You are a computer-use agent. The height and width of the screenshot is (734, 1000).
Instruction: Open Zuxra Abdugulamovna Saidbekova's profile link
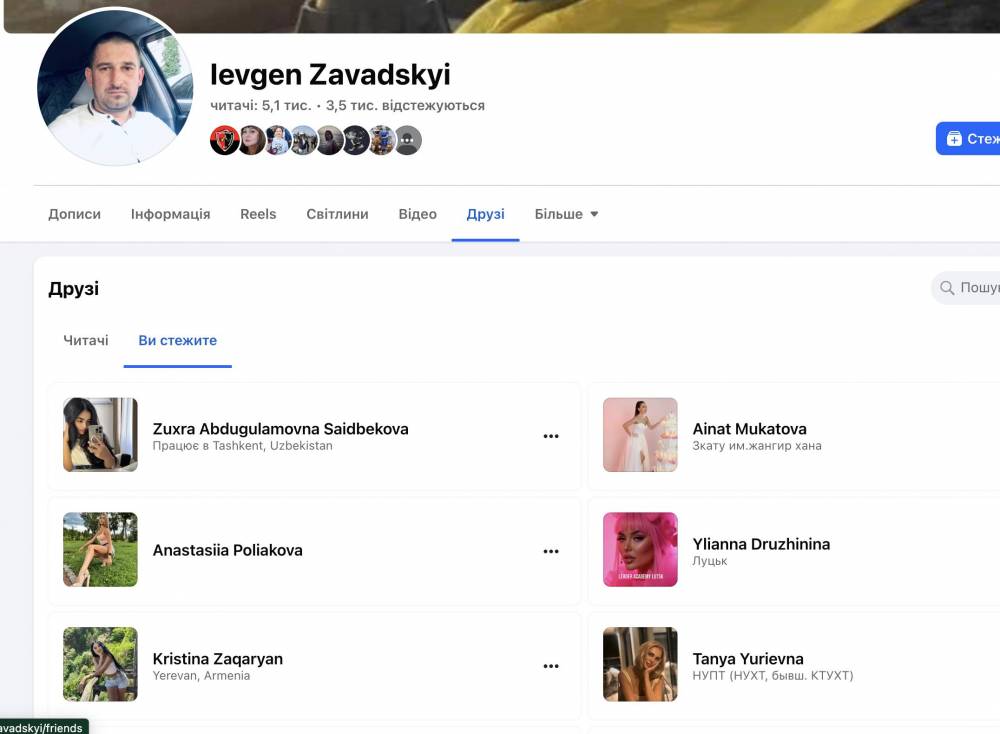point(281,429)
